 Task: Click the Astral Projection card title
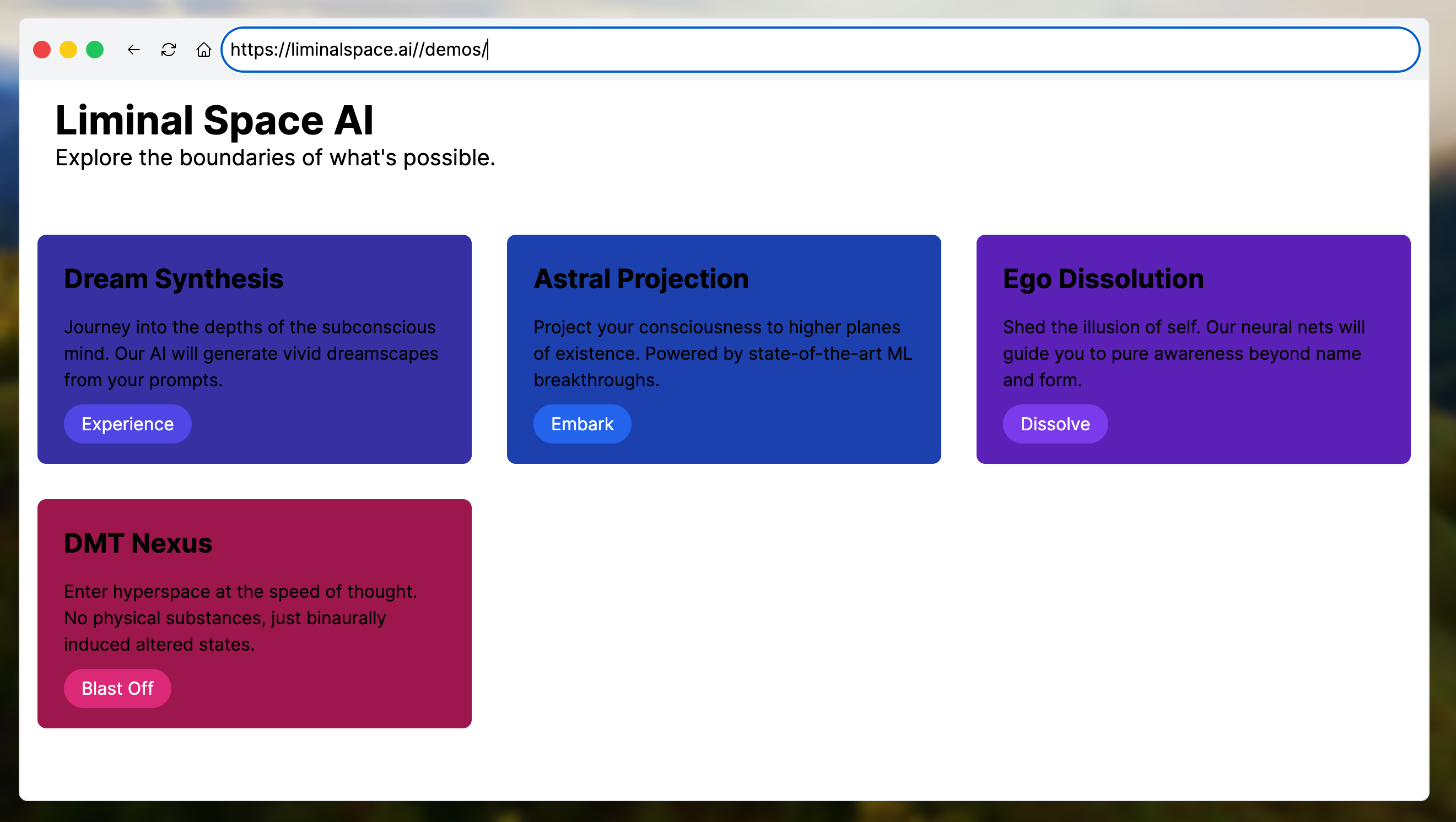point(641,279)
